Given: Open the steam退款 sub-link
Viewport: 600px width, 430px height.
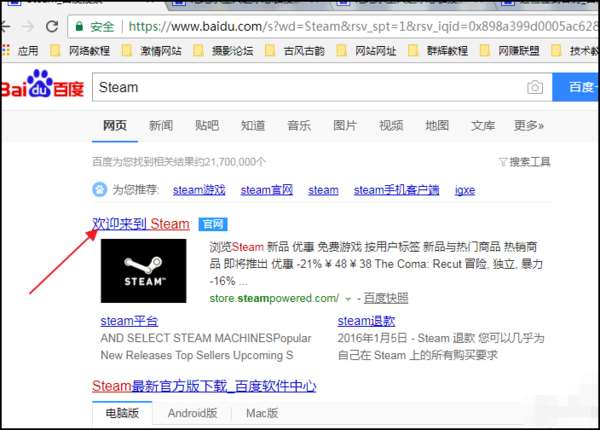Looking at the screenshot, I should pos(366,321).
